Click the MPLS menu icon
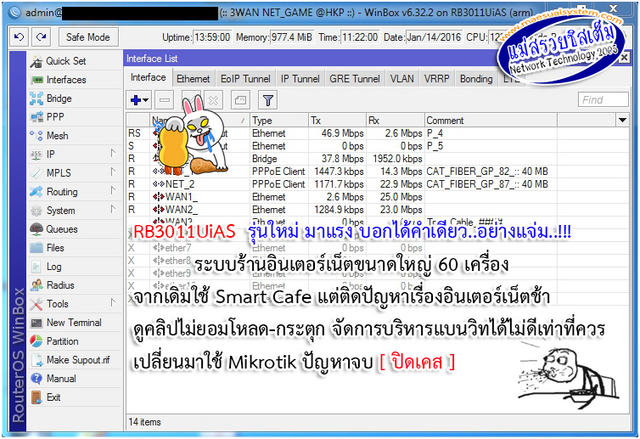 pos(36,173)
